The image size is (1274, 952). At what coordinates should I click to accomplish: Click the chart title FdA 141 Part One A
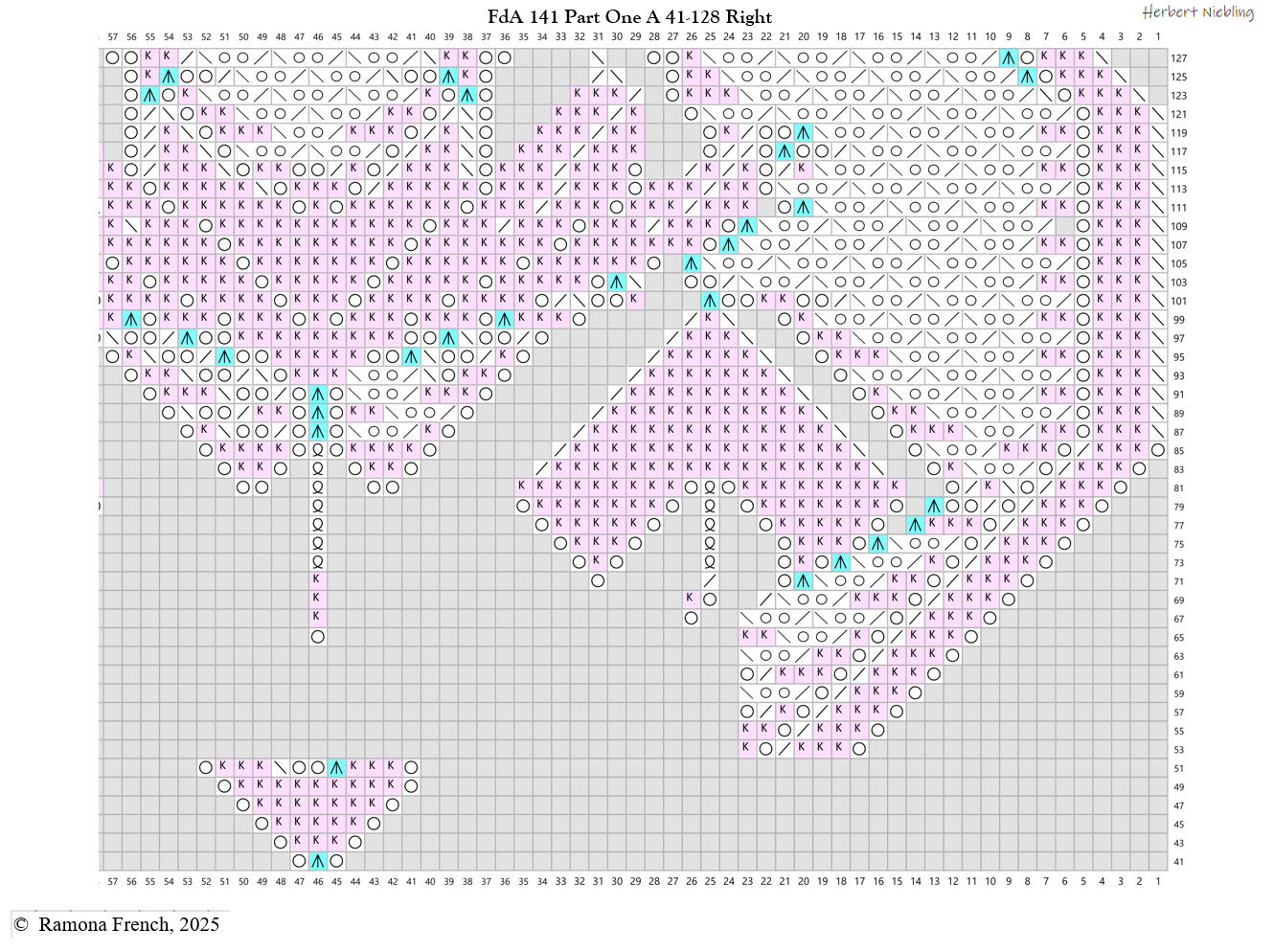click(x=629, y=16)
